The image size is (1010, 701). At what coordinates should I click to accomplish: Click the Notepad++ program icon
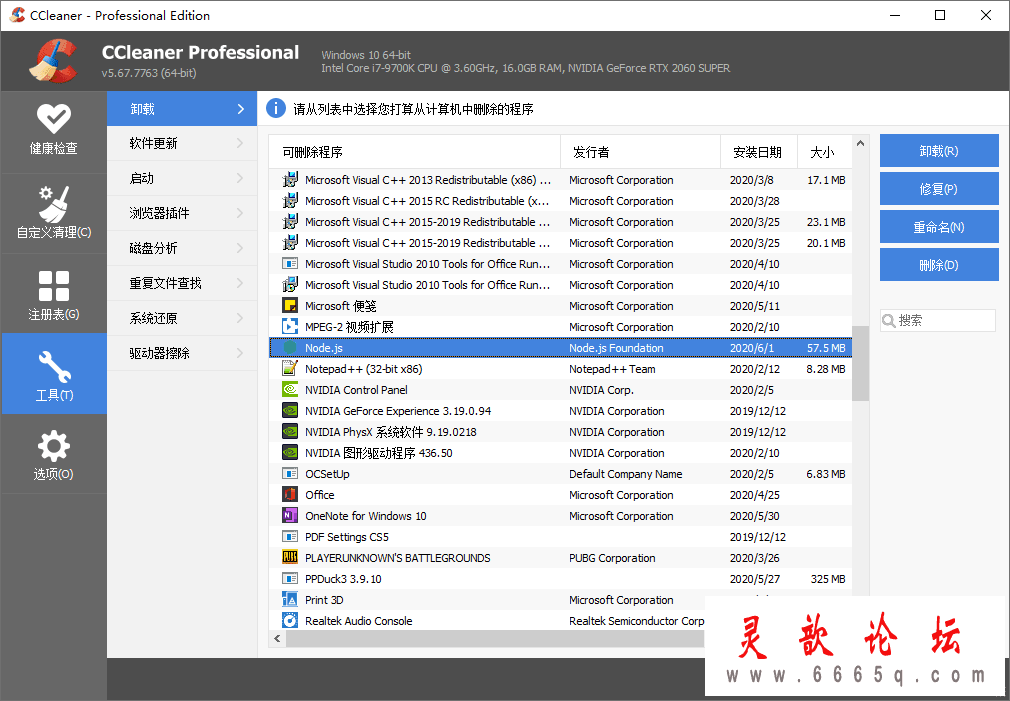point(290,369)
